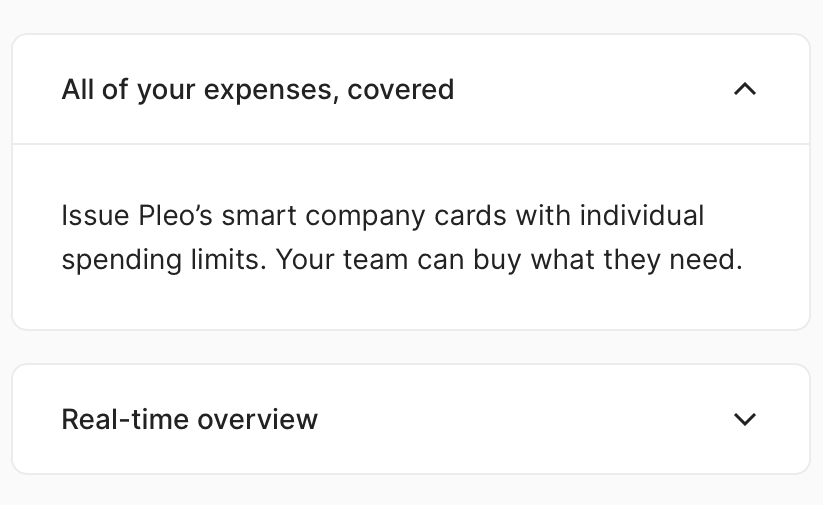Click 'Issue' at the start of the description
The width and height of the screenshot is (823, 505).
pyautogui.click(x=85, y=216)
